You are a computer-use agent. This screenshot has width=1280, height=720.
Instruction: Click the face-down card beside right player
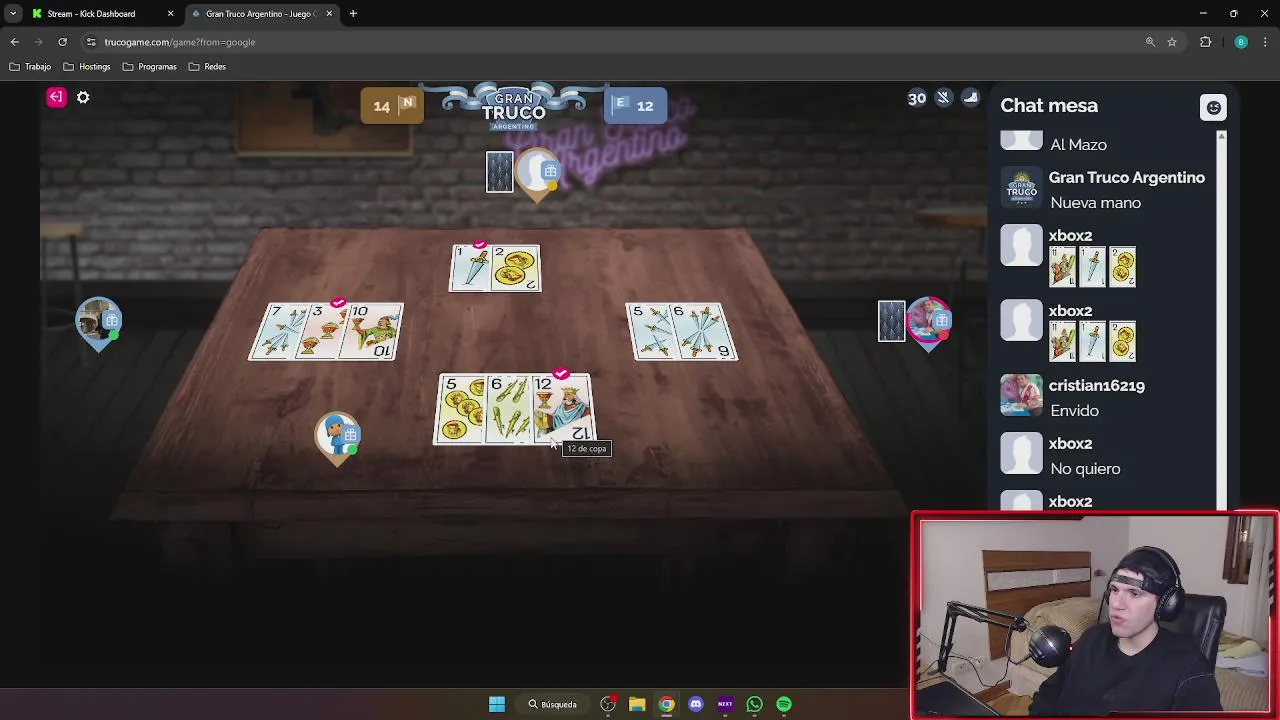click(892, 321)
